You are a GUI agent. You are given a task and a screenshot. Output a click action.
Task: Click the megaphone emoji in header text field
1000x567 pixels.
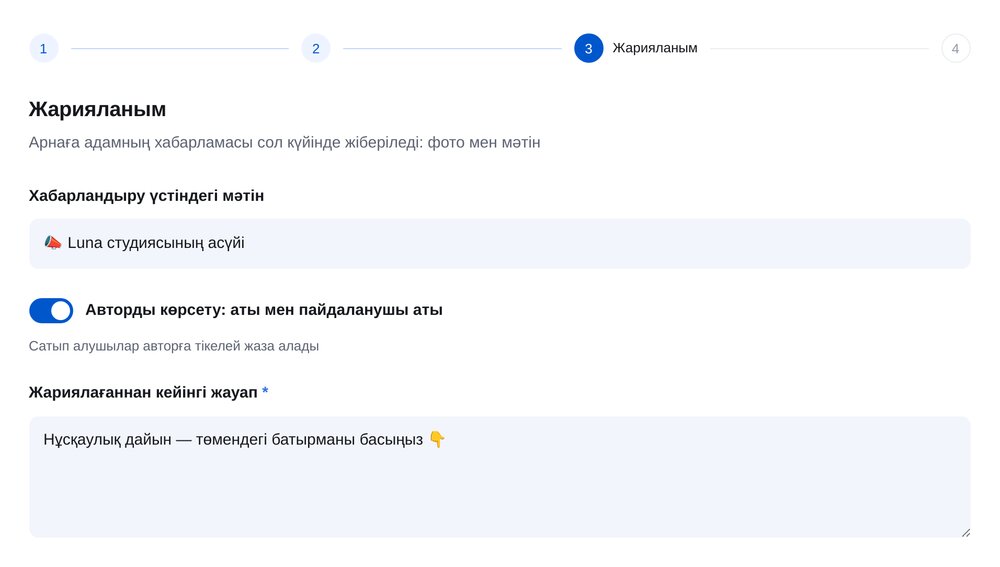click(x=53, y=242)
